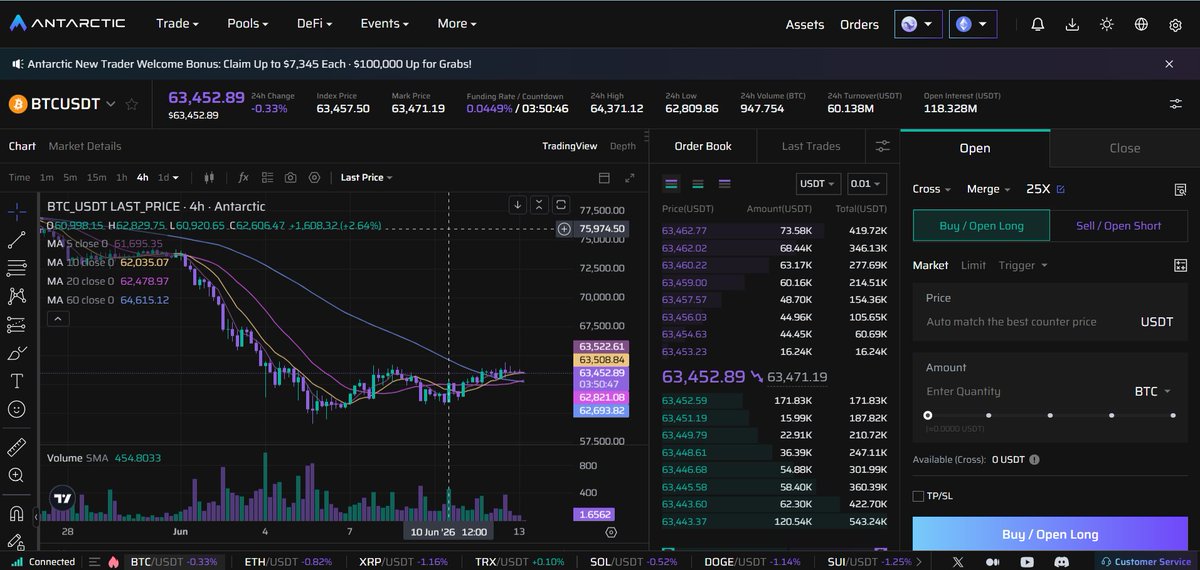Screen dimensions: 1200x570
Task: Open the 0.01 price precision dropdown
Action: coord(866,184)
